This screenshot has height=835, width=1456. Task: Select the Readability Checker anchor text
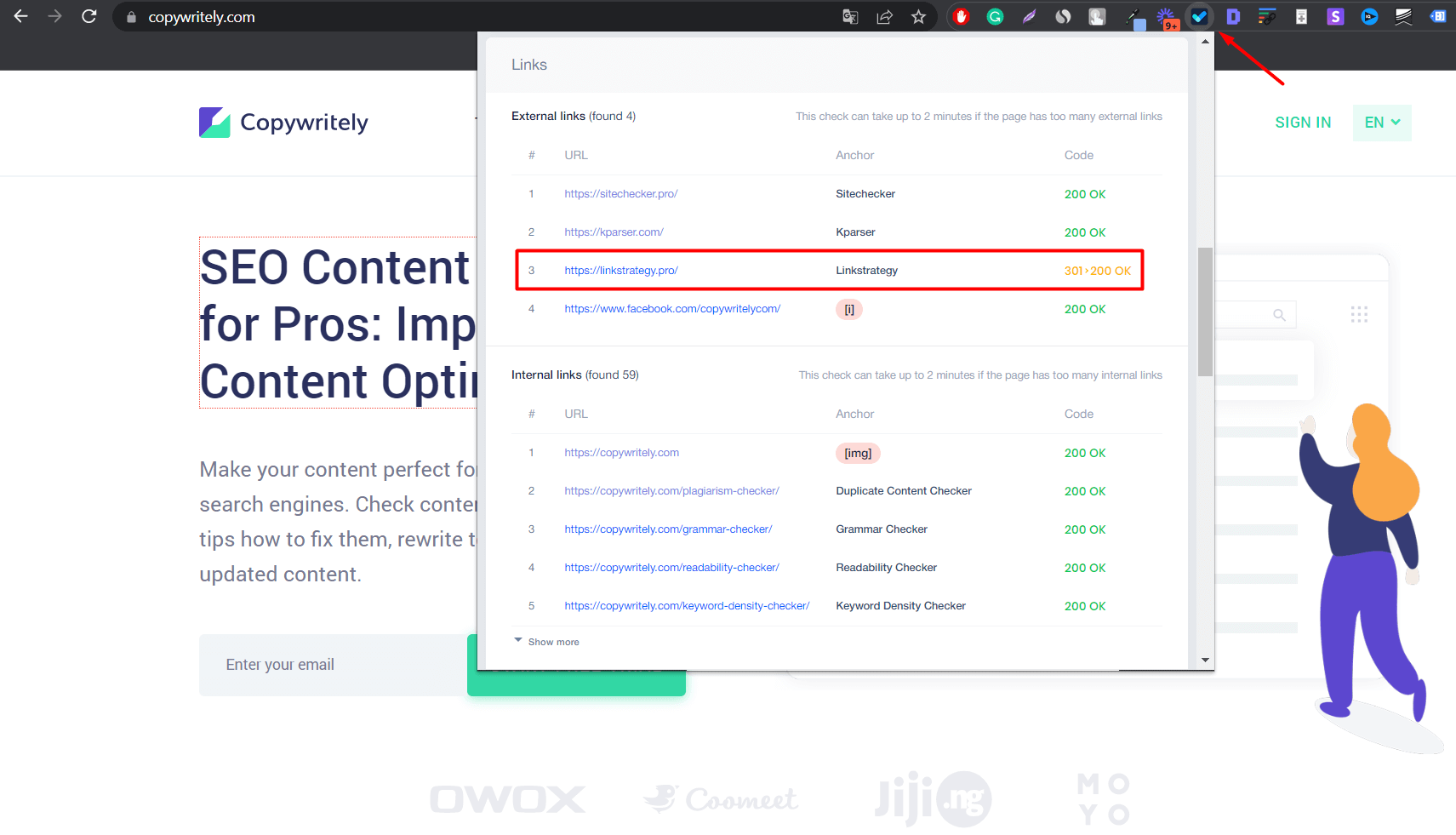pos(886,568)
